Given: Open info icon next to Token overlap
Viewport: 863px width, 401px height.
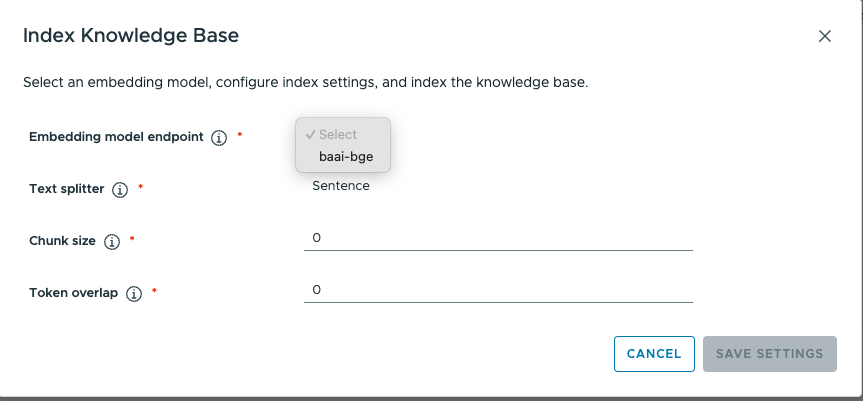Looking at the screenshot, I should click(134, 294).
